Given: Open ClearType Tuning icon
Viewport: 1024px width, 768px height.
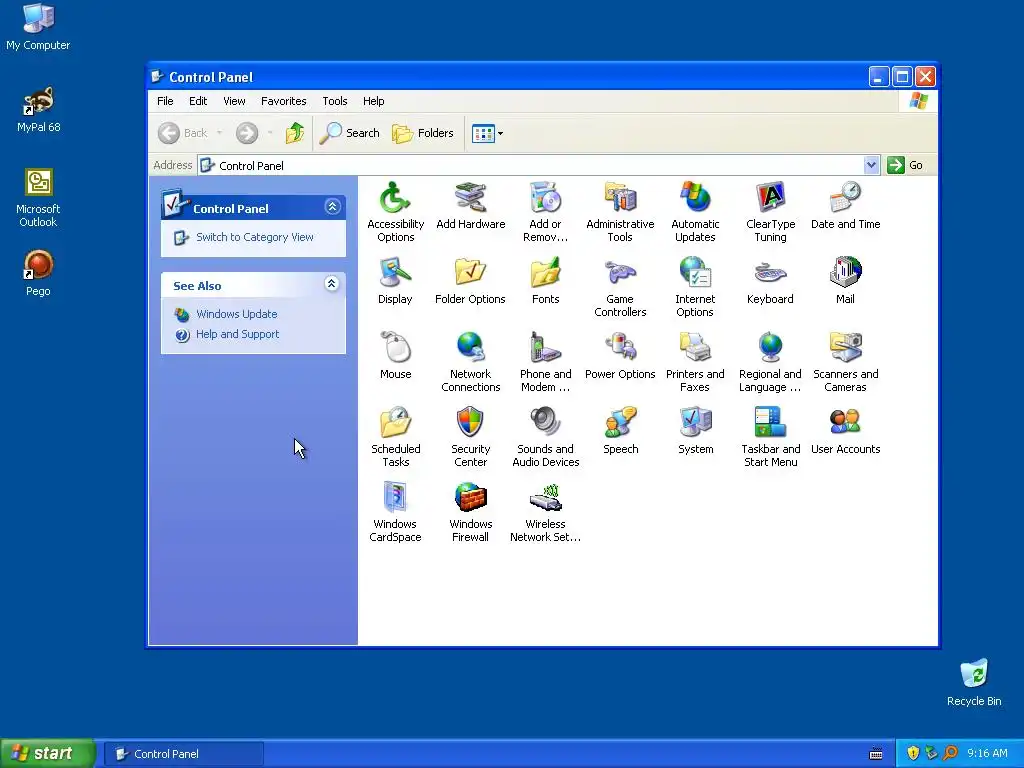Looking at the screenshot, I should click(x=770, y=198).
